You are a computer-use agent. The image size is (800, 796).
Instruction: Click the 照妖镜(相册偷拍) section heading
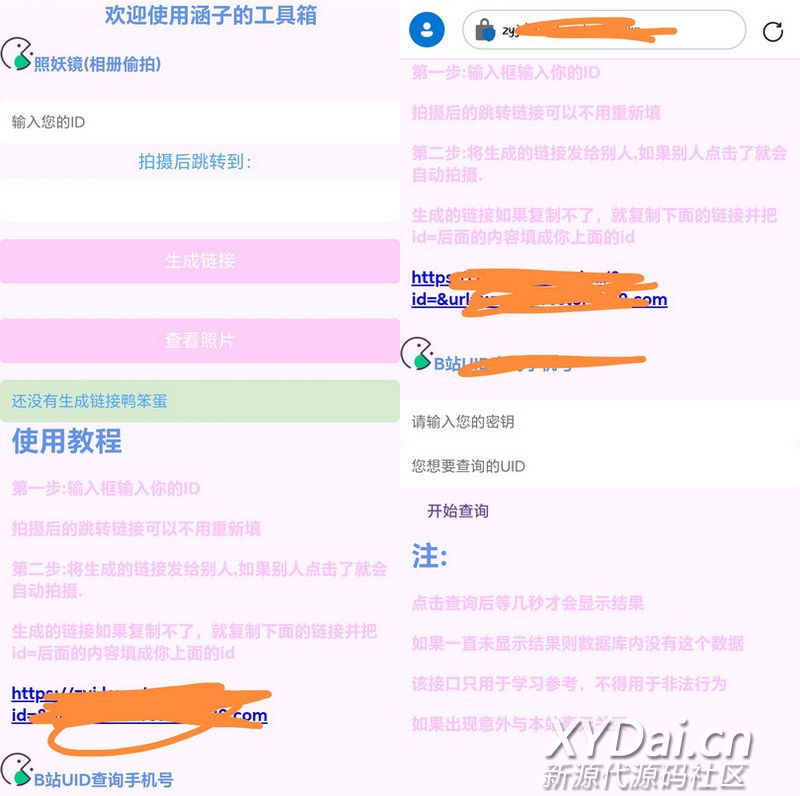tap(97, 64)
